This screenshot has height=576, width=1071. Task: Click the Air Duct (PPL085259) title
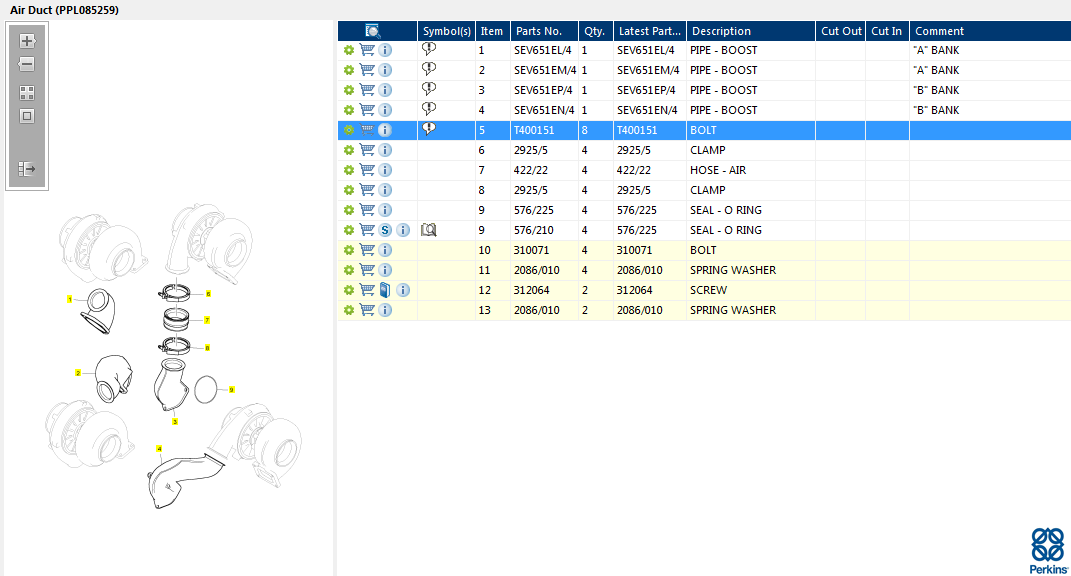point(64,10)
